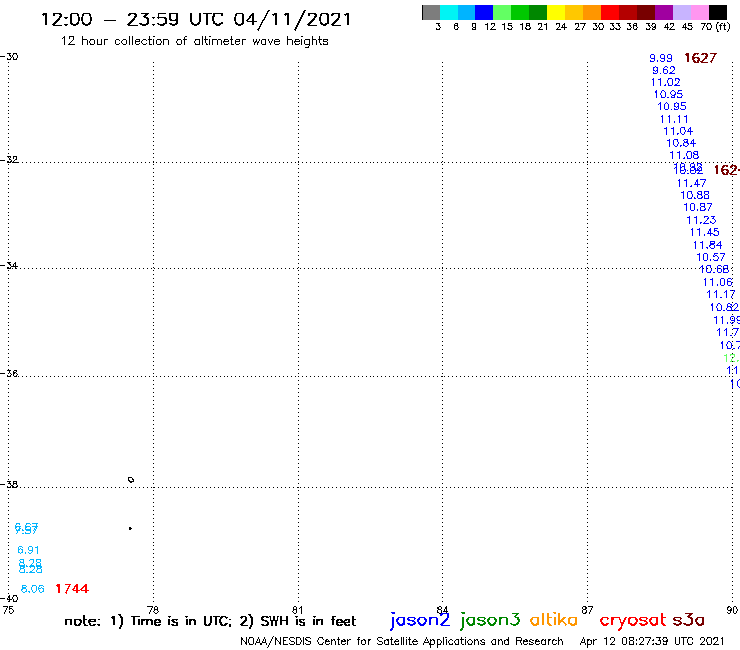
Task: Click the longitude axis label 87
Action: coord(587,610)
